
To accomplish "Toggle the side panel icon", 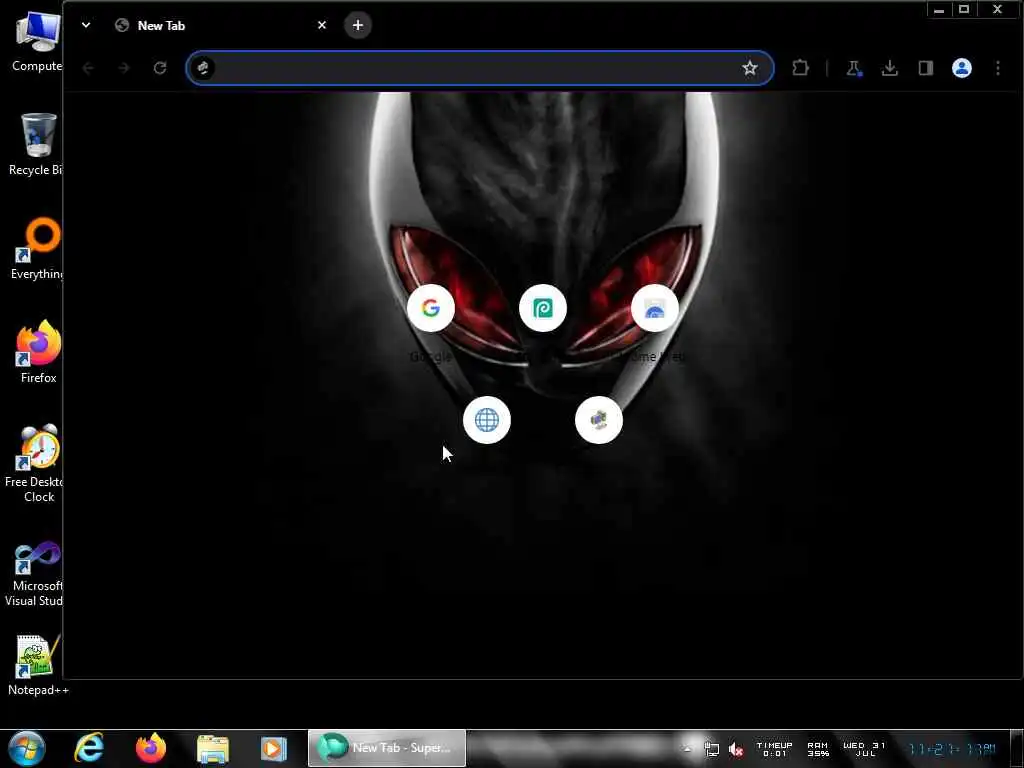I will pyautogui.click(x=925, y=68).
